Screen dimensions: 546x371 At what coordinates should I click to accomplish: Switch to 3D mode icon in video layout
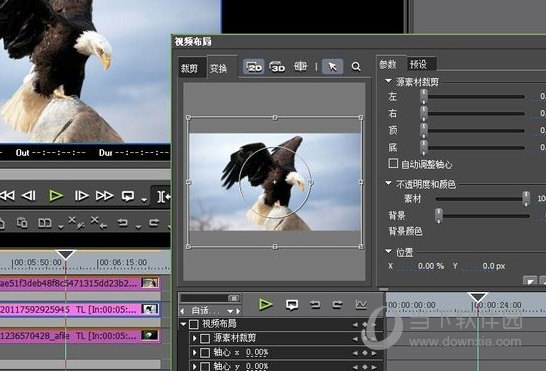click(277, 67)
